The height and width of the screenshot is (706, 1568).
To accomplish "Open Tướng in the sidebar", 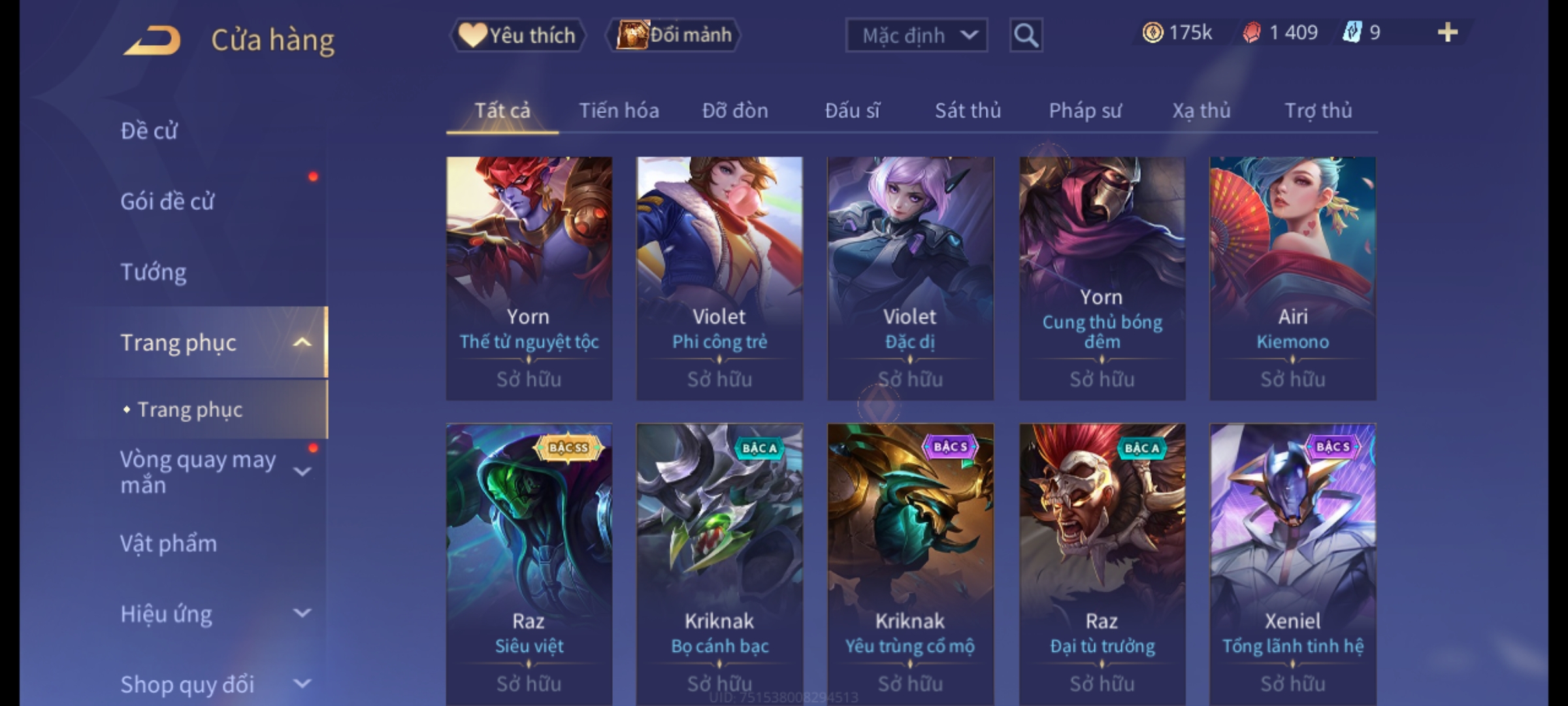I will (154, 272).
